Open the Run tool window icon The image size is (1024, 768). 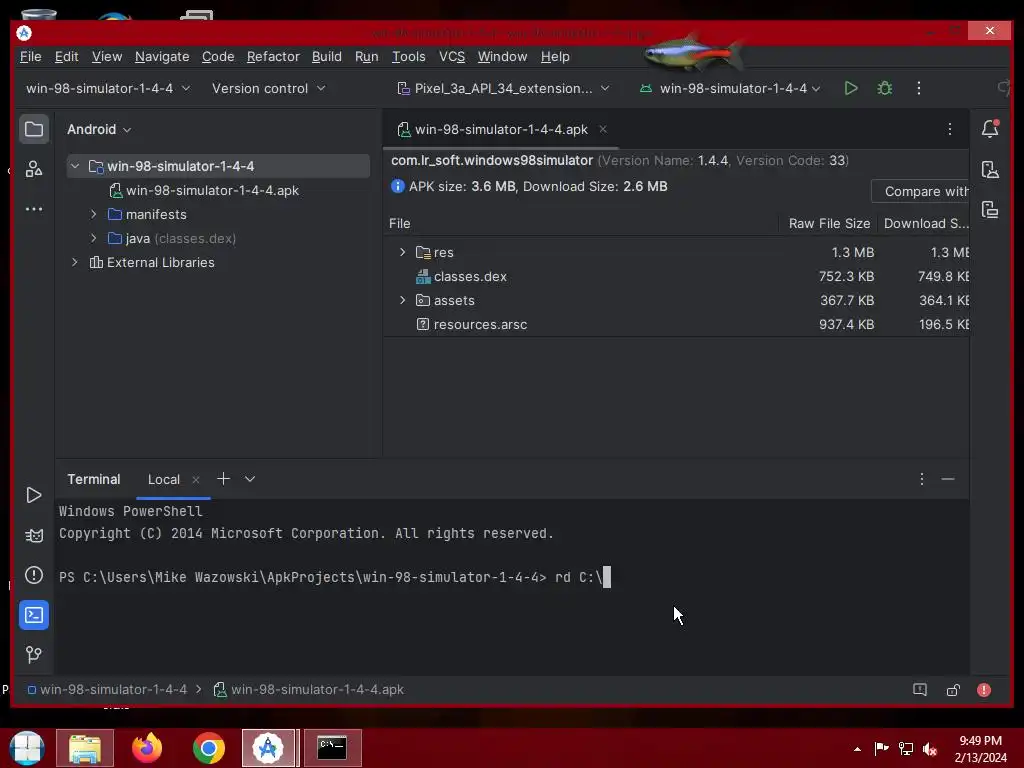coord(34,495)
